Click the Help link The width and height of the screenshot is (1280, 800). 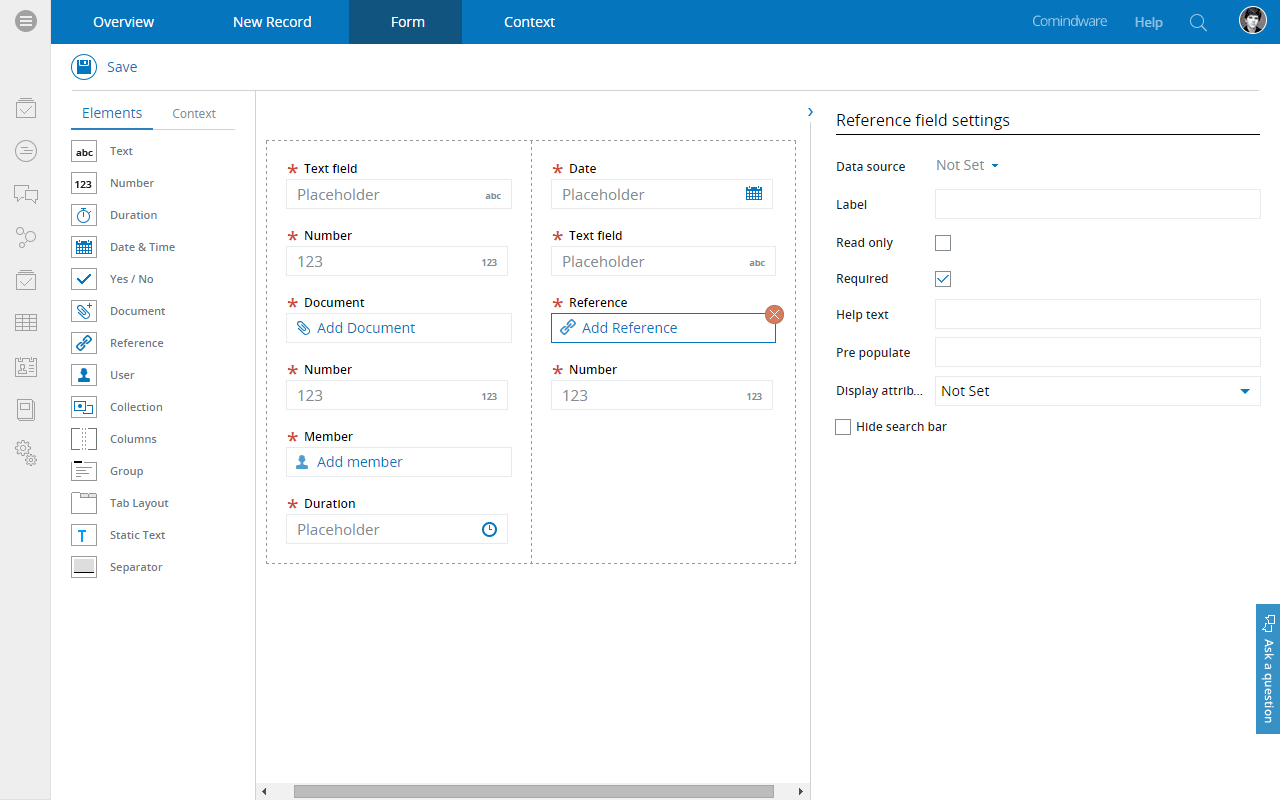point(1148,22)
